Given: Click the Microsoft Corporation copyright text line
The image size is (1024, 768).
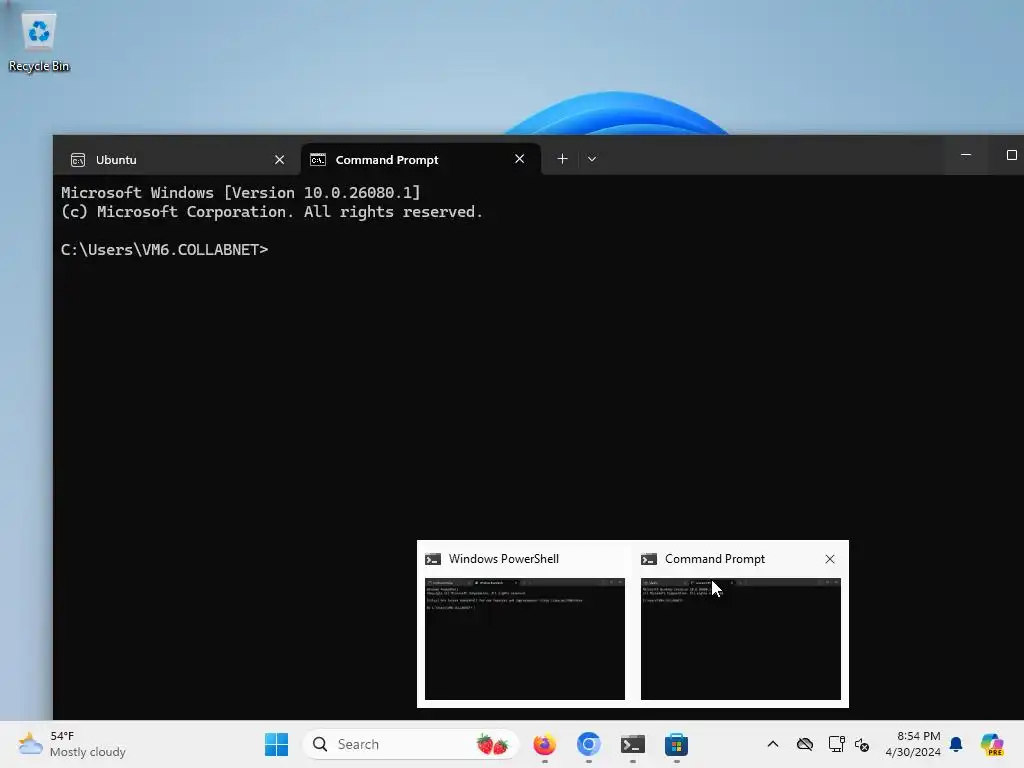Looking at the screenshot, I should [x=272, y=212].
